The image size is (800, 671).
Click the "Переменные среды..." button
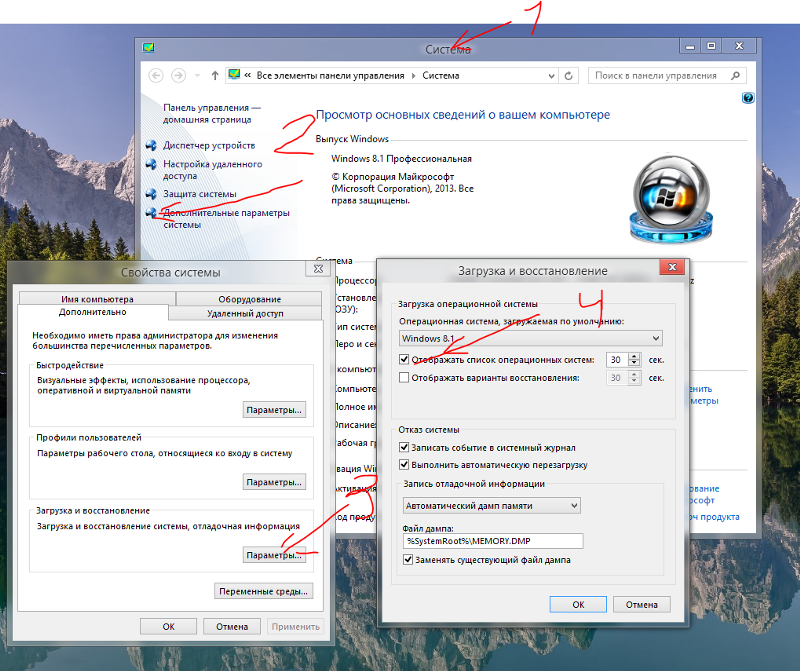[263, 591]
